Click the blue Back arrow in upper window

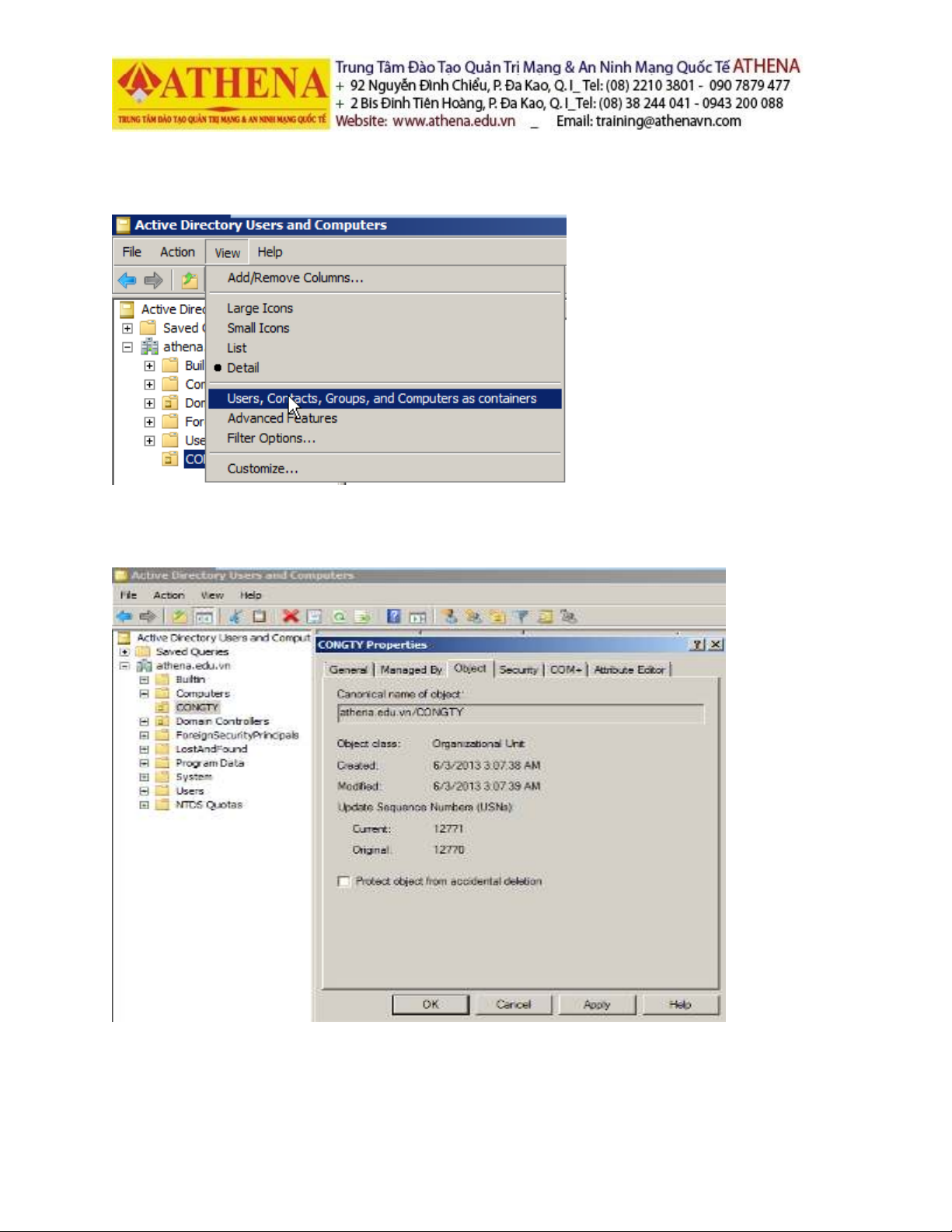[x=127, y=280]
